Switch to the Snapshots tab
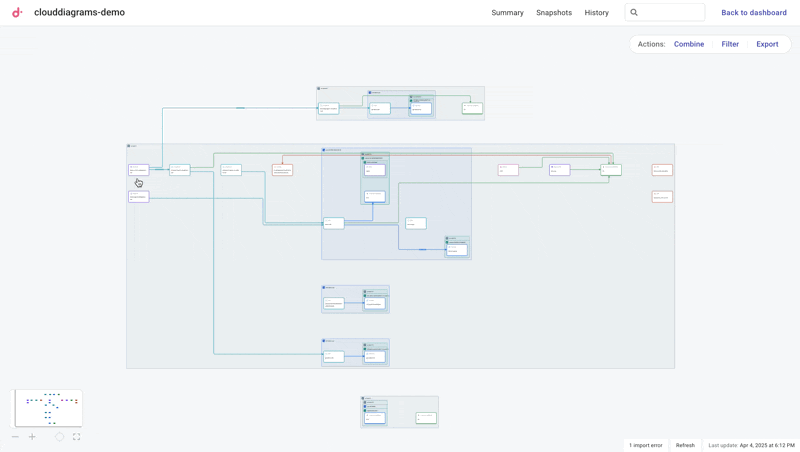Screen dimensions: 800x452 click(554, 13)
